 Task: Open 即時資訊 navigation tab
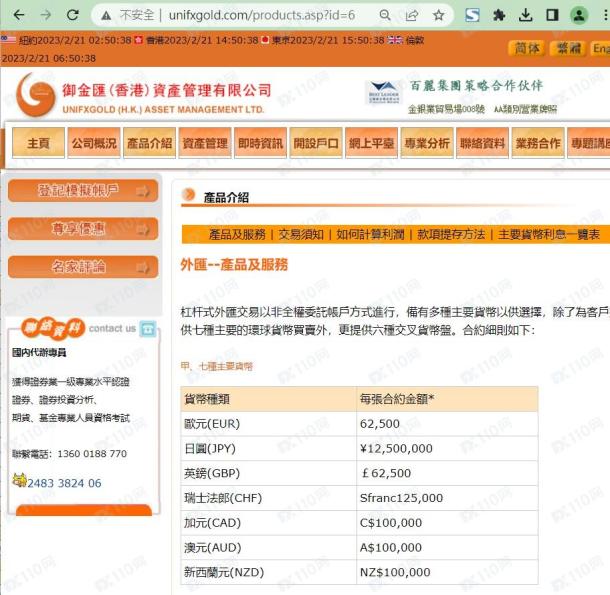pos(260,143)
